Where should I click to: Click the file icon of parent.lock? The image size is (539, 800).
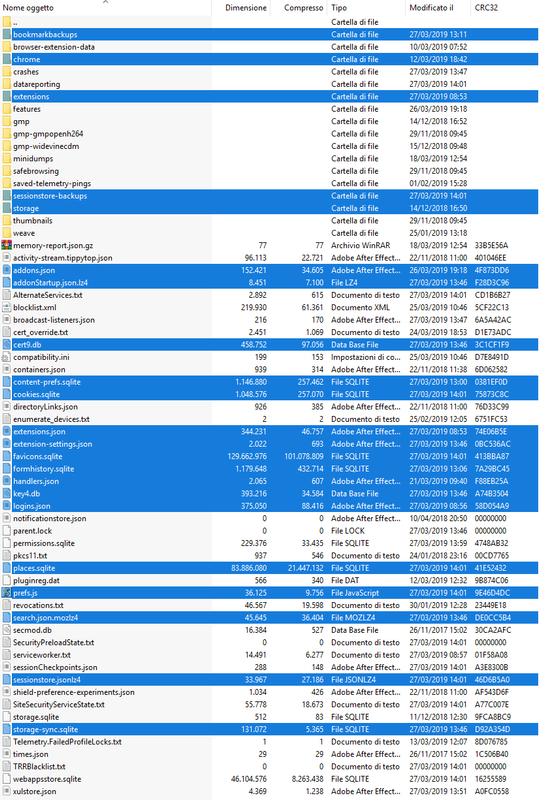[6, 531]
